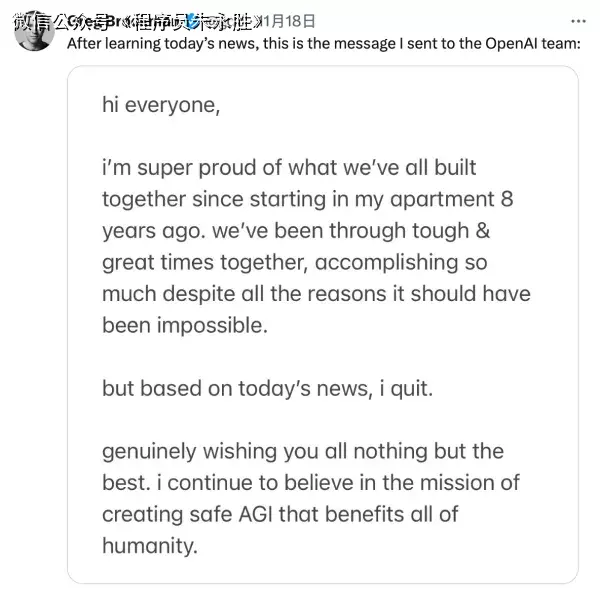Click the sentence 'but based on today's news, i quit.'

coord(268,388)
